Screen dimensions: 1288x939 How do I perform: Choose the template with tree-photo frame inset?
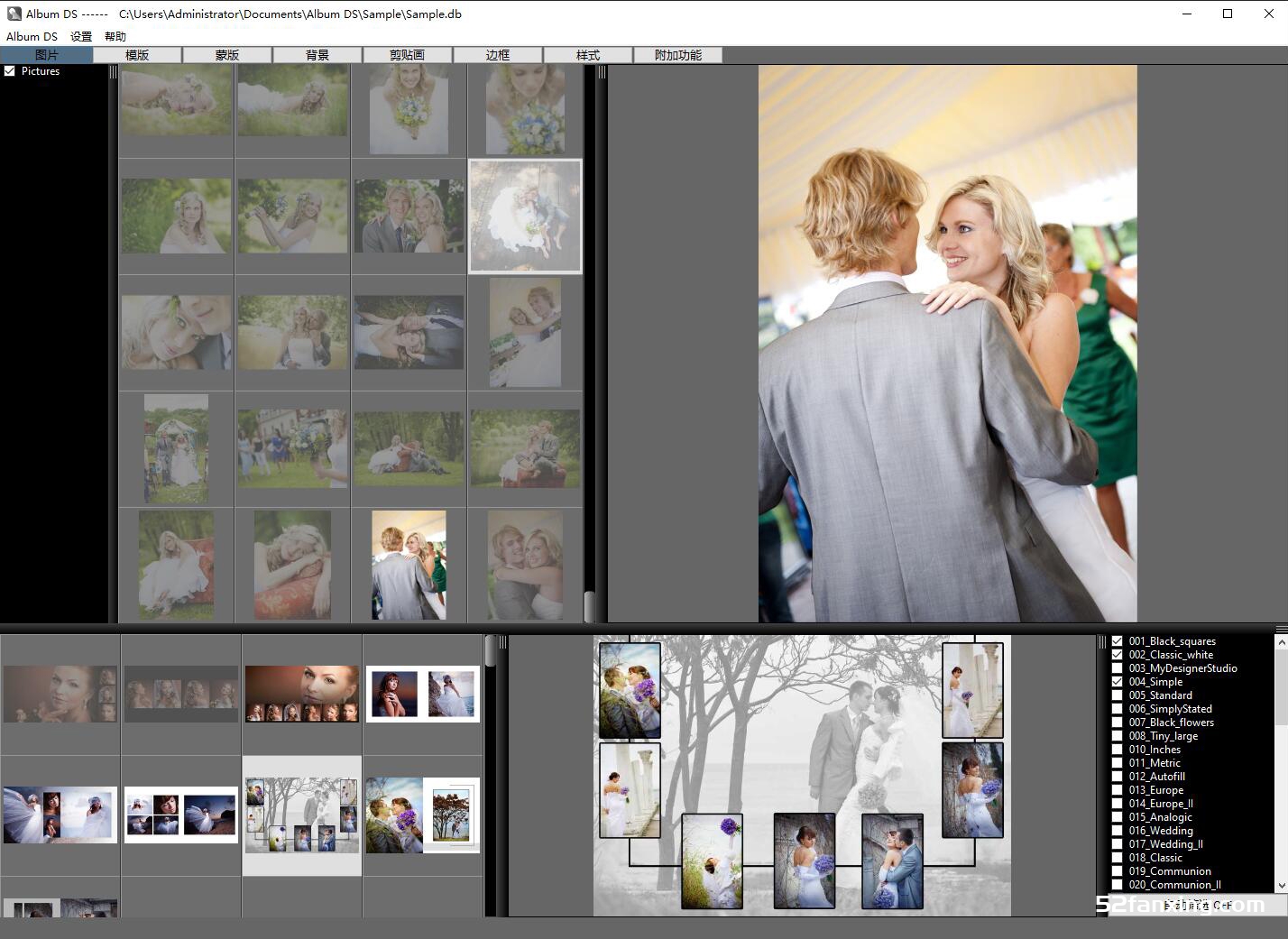(x=423, y=815)
